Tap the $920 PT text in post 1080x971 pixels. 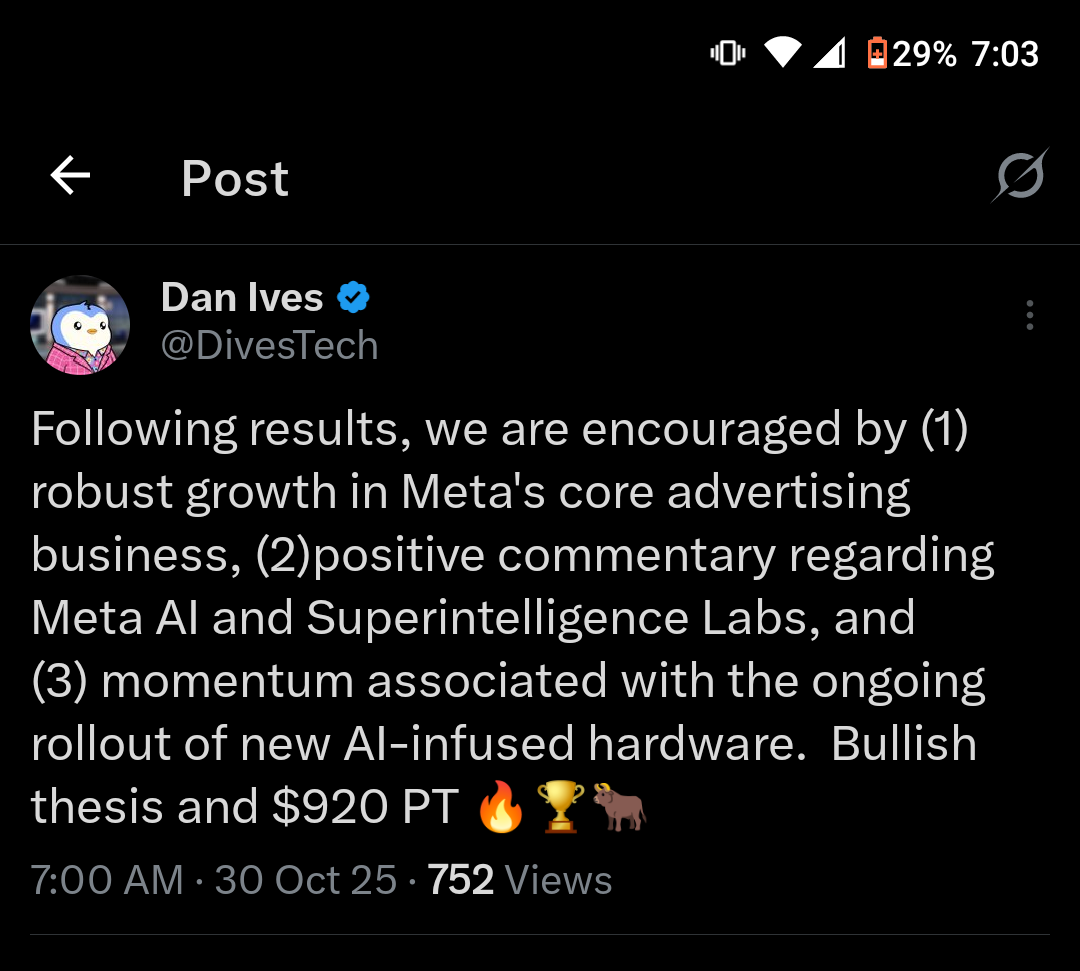pyautogui.click(x=364, y=807)
